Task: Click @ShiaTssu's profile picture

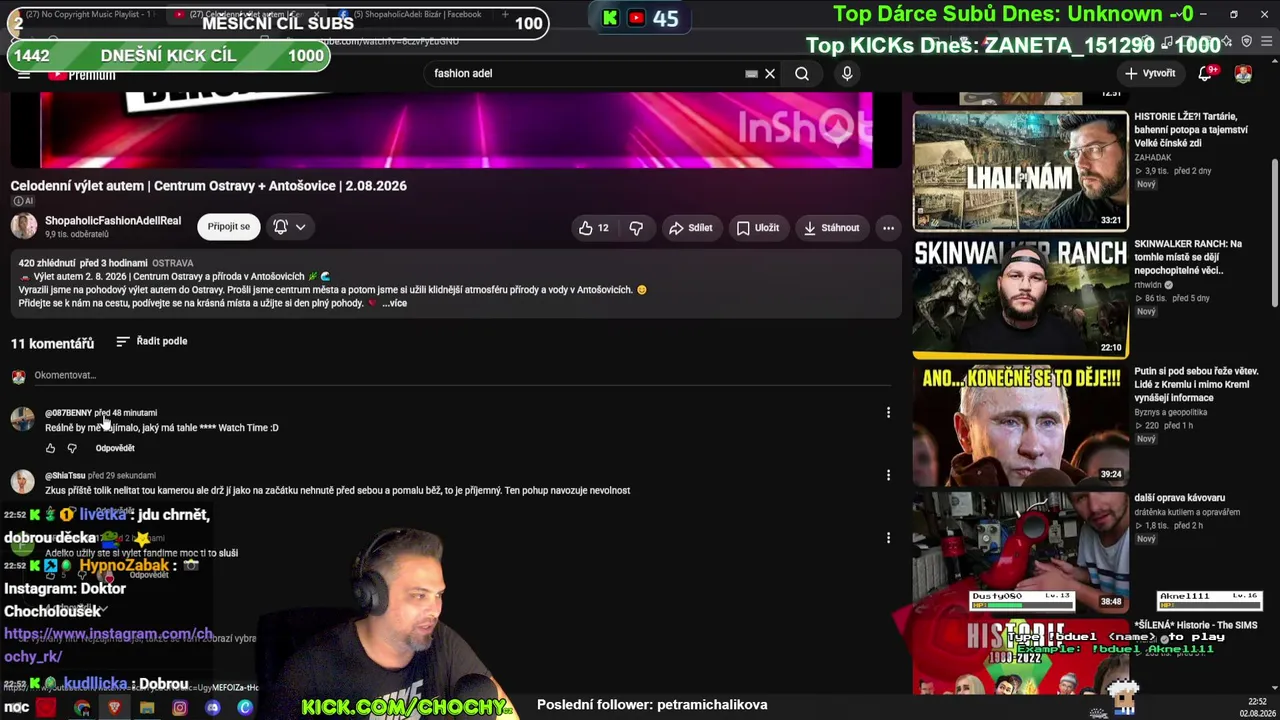Action: click(22, 482)
